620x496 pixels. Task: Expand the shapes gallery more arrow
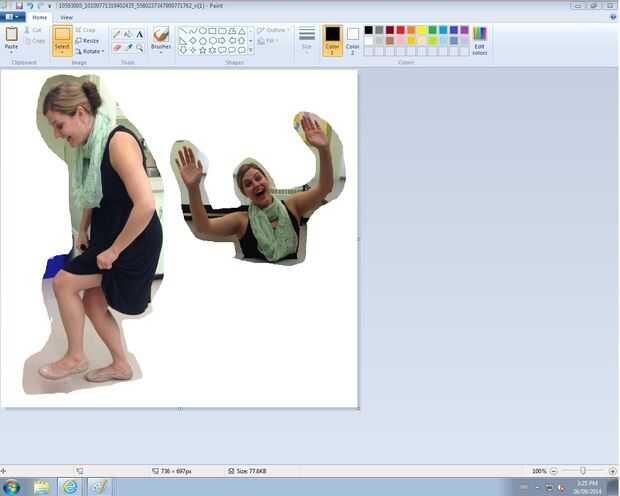[x=251, y=50]
